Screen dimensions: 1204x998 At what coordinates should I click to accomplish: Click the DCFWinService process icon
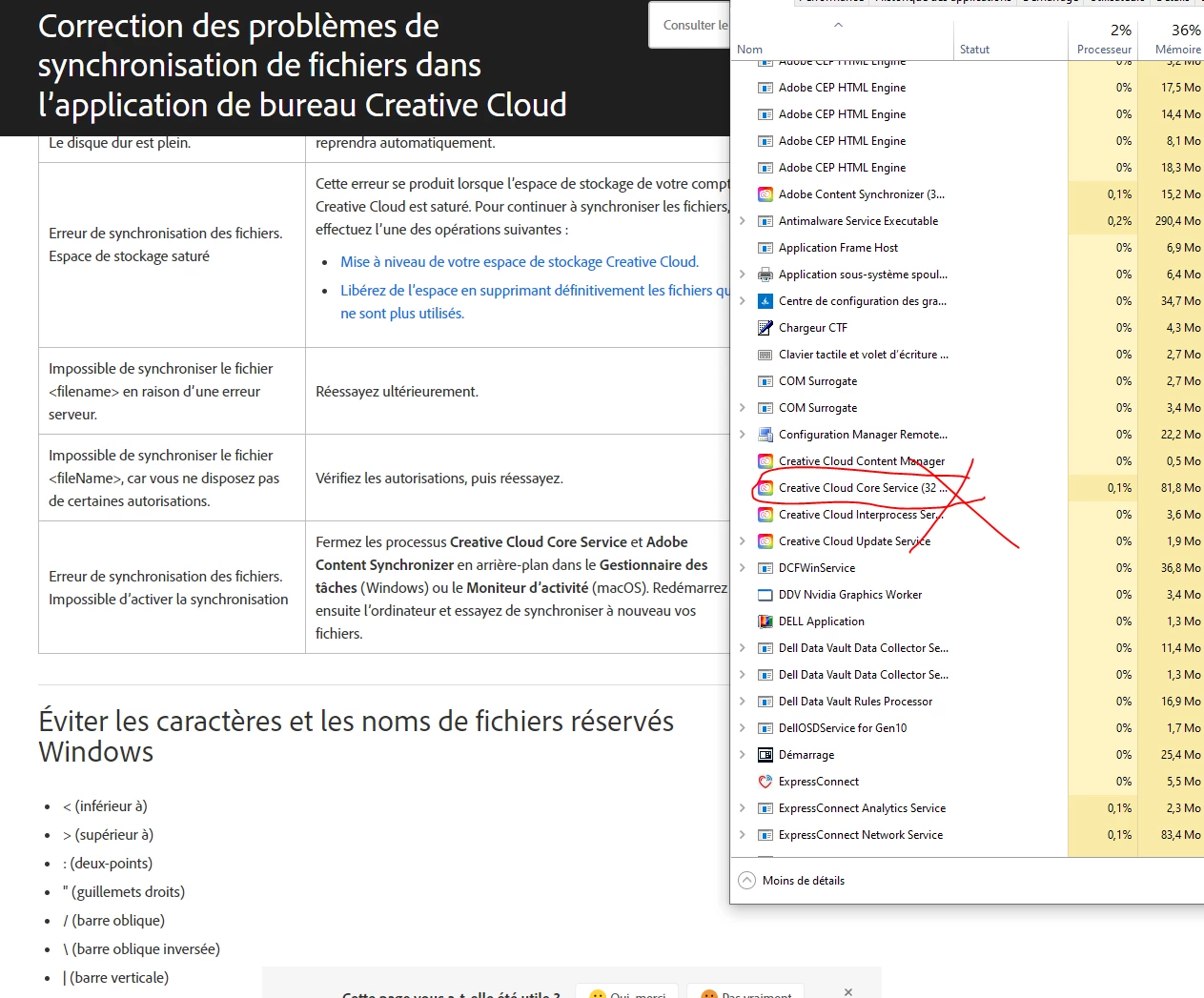pyautogui.click(x=765, y=568)
